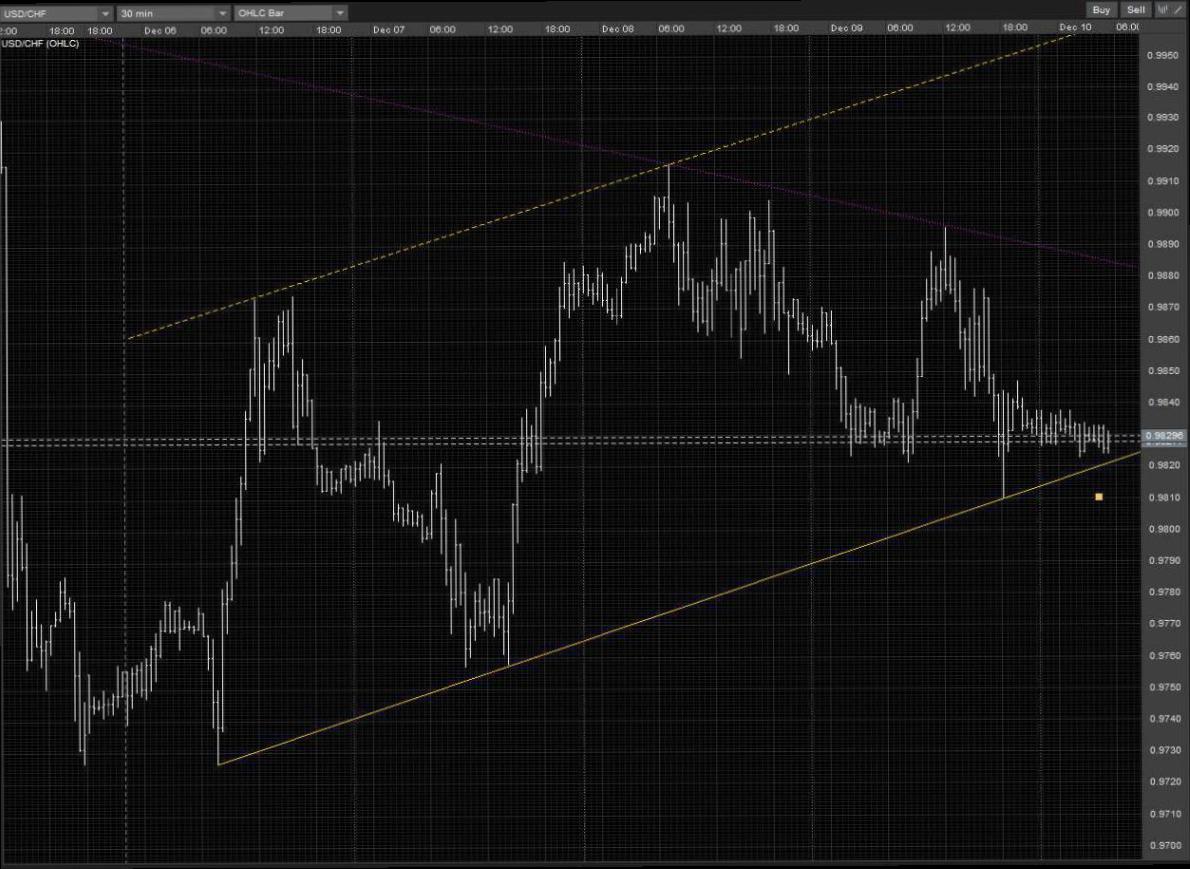This screenshot has height=869, width=1190.
Task: Click Dec 10 on the time axis
Action: tap(1075, 29)
